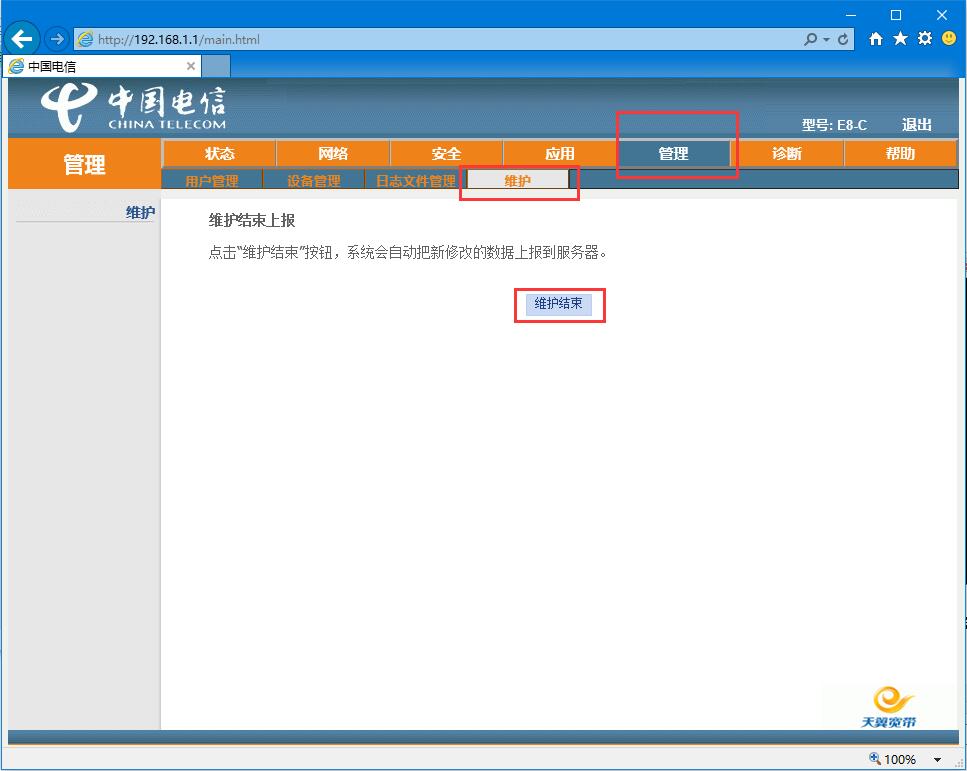Open the 安全 main menu tab
The image size is (967, 771).
pyautogui.click(x=446, y=154)
